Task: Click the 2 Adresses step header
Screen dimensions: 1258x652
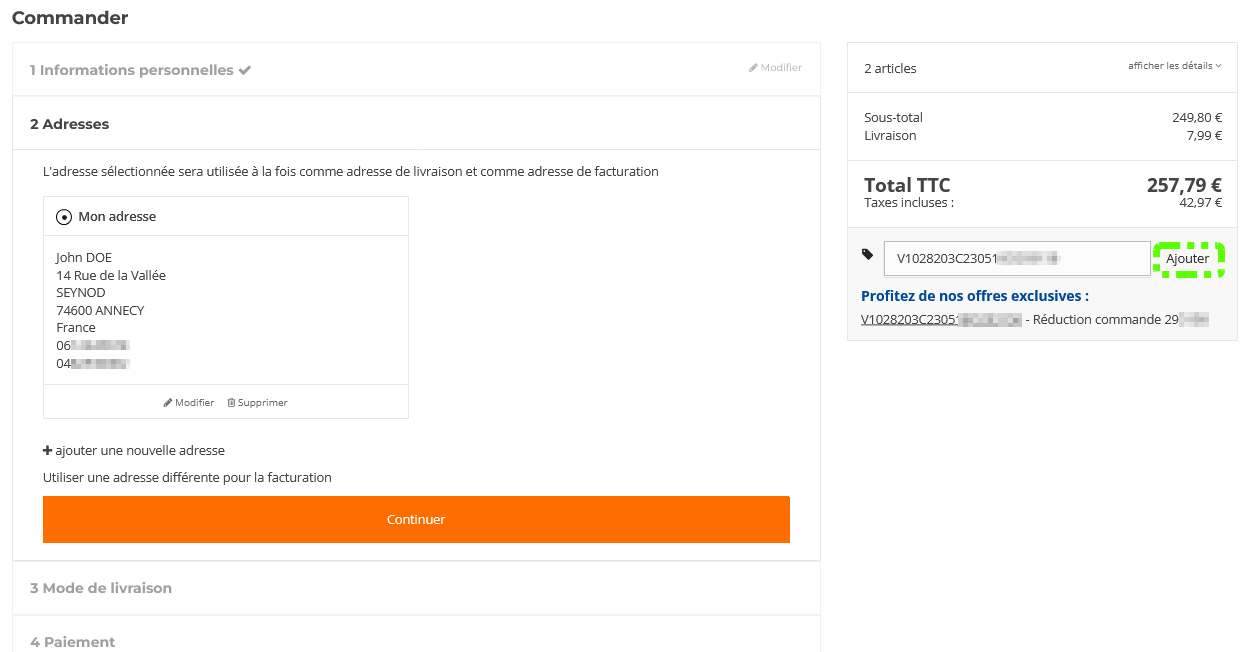Action: tap(70, 124)
